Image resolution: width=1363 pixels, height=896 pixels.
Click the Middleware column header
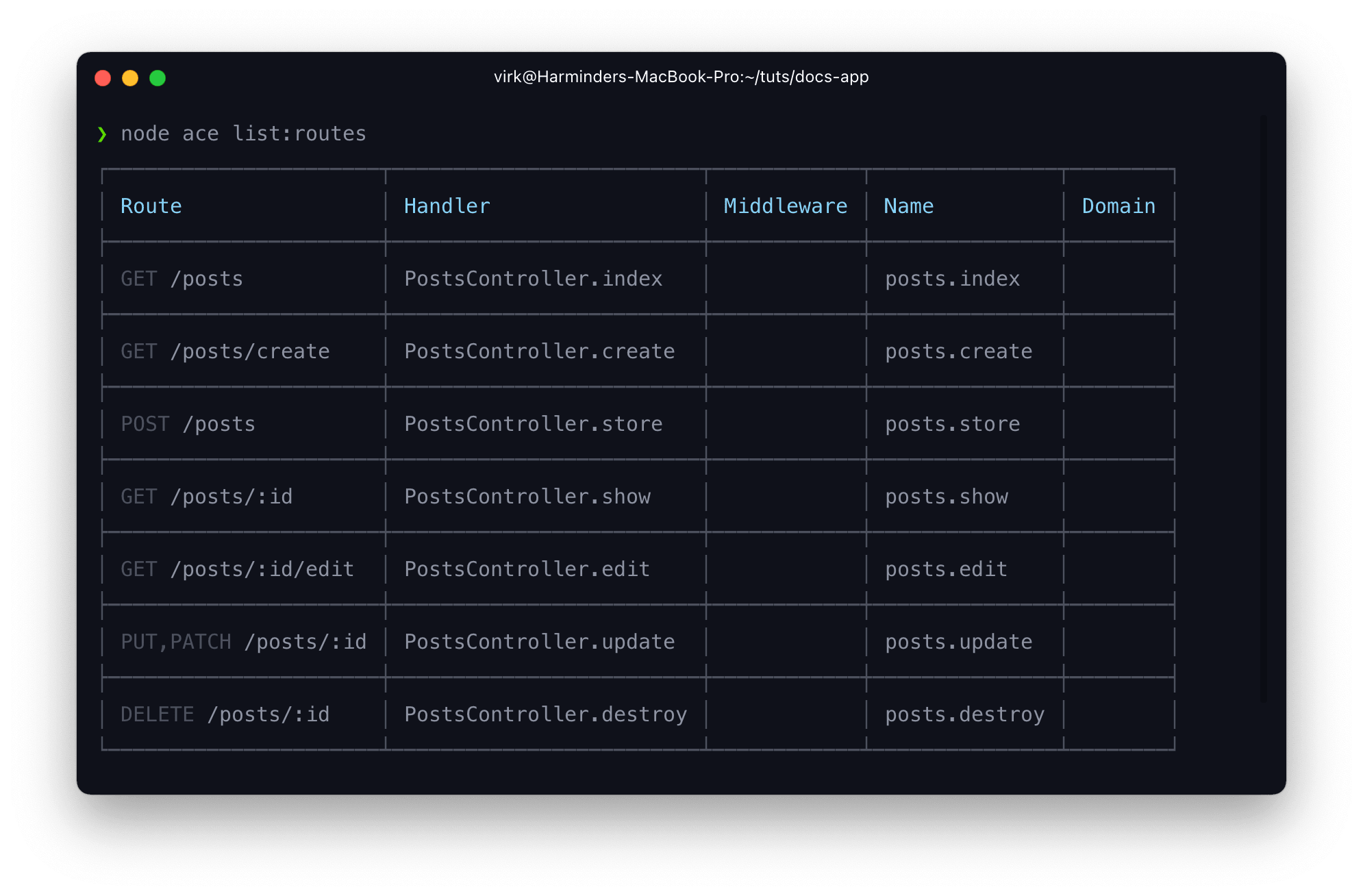tap(785, 206)
